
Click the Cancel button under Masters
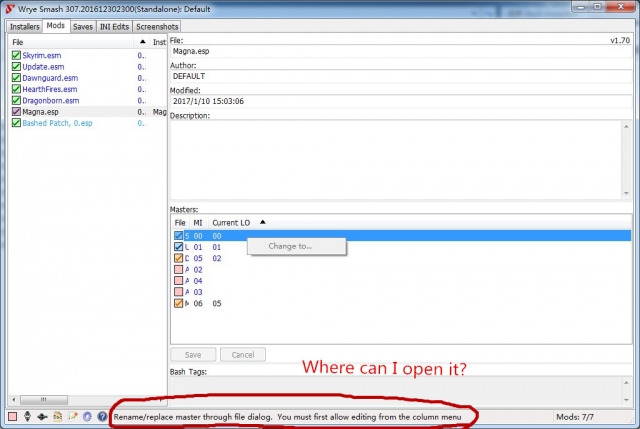(243, 355)
